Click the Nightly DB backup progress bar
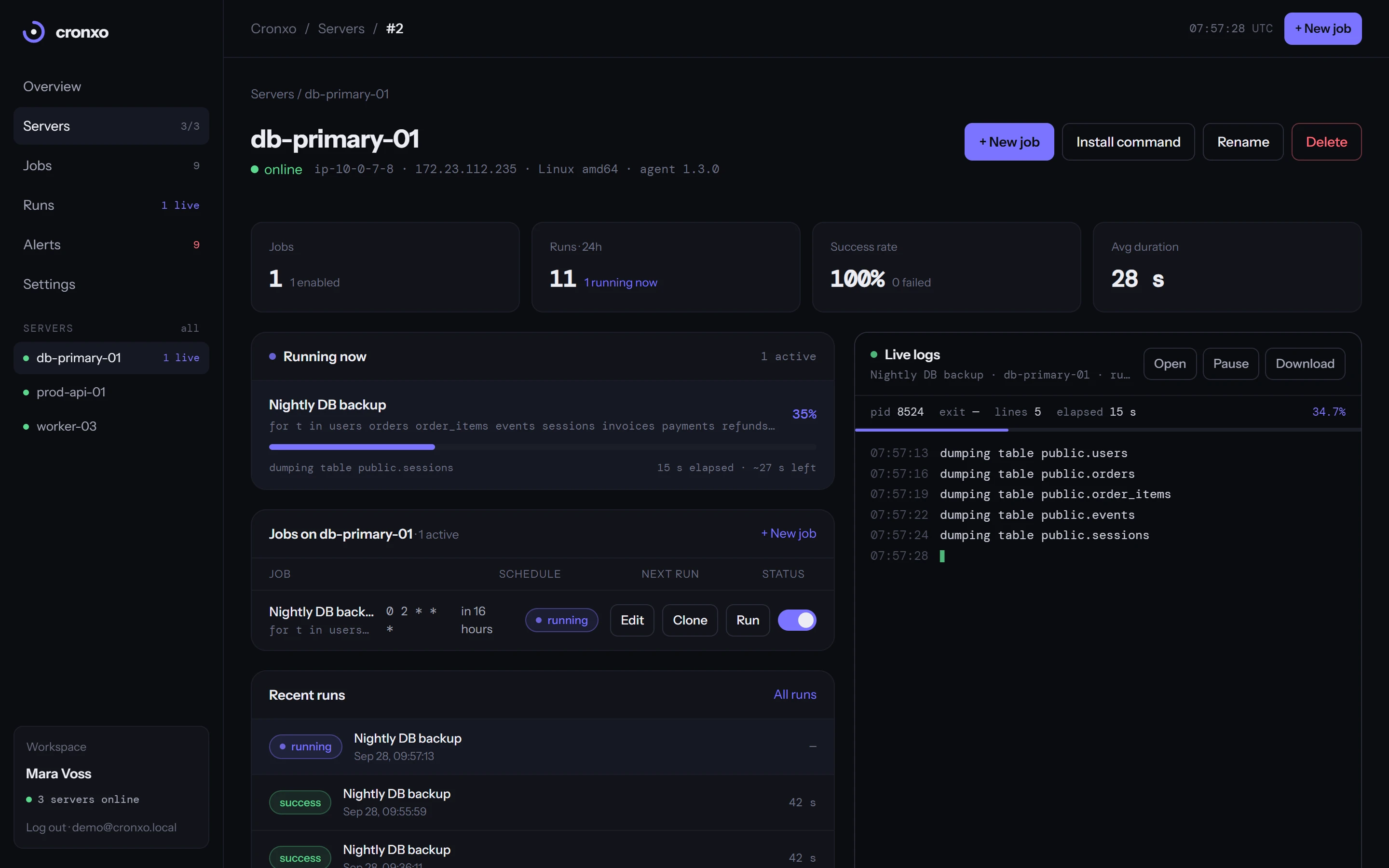This screenshot has height=868, width=1389. click(543, 447)
